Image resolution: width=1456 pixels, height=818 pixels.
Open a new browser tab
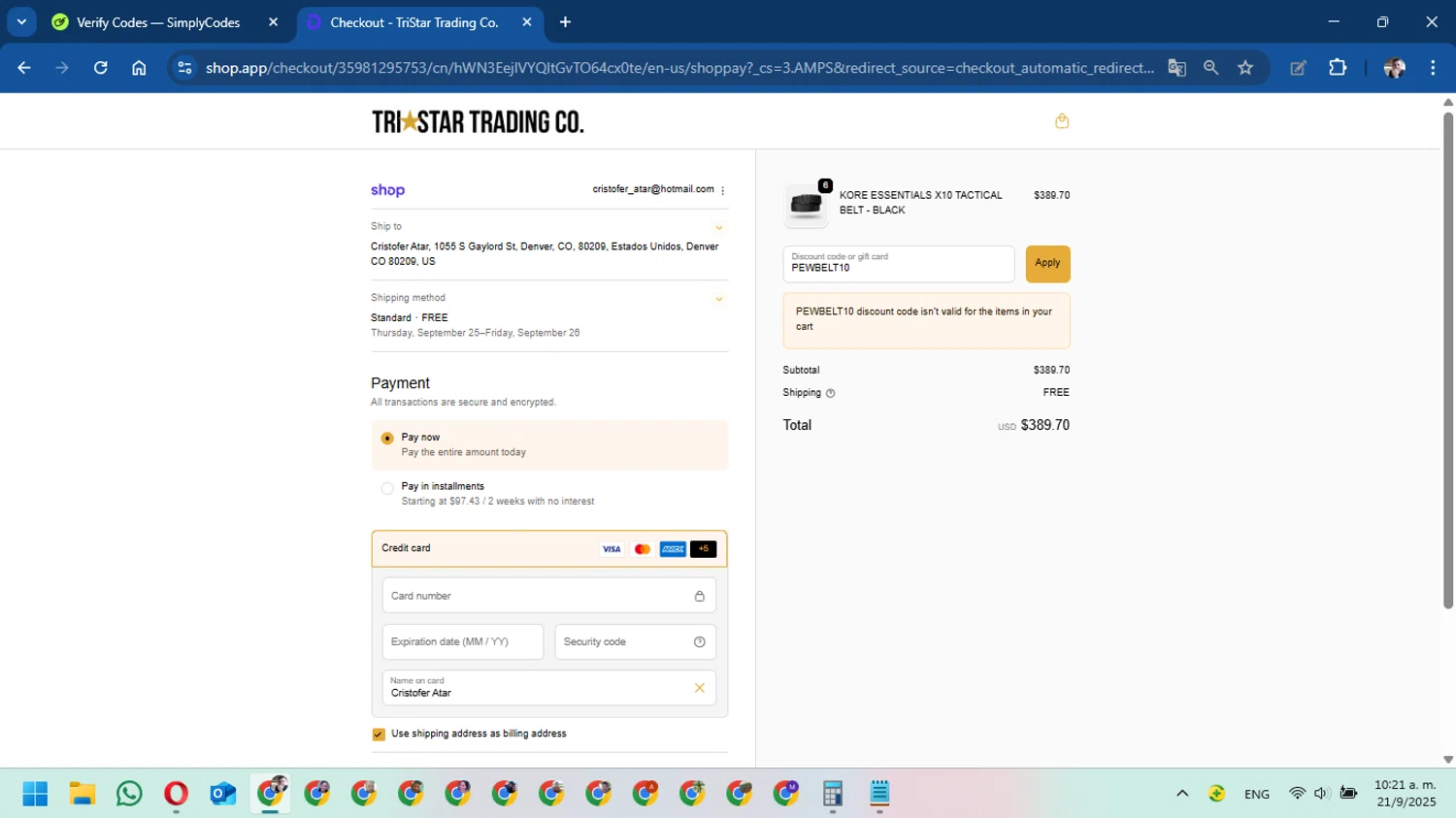pyautogui.click(x=565, y=22)
